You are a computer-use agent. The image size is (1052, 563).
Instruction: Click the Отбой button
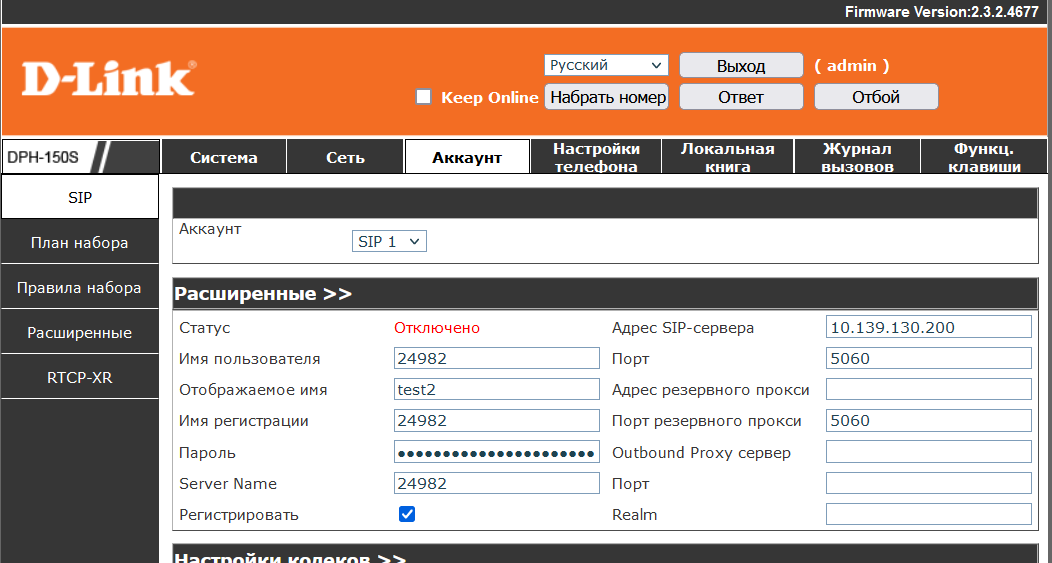876,97
